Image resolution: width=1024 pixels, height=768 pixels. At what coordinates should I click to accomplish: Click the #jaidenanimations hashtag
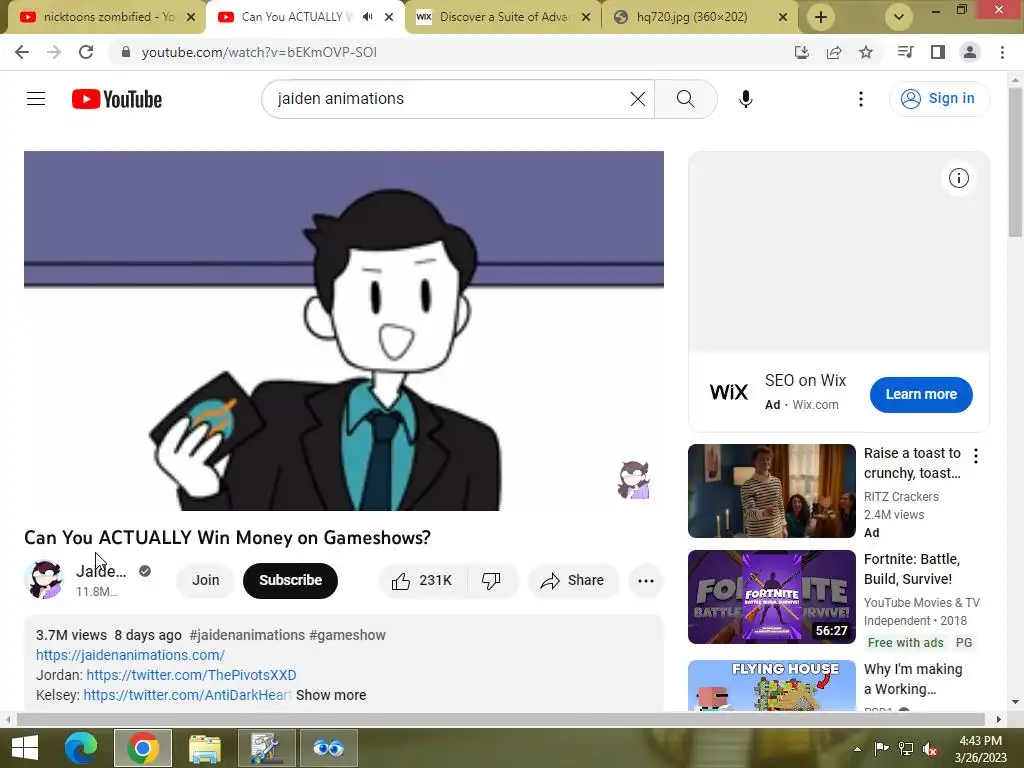(x=247, y=635)
